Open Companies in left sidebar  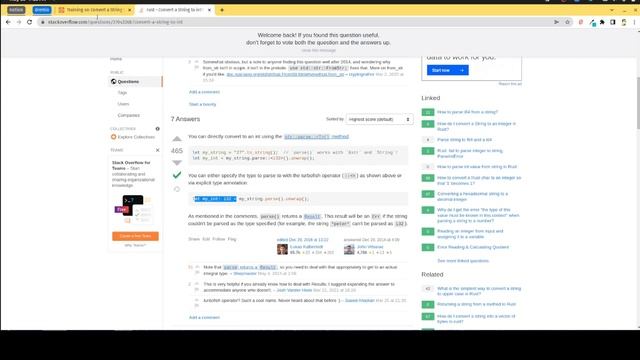click(129, 115)
